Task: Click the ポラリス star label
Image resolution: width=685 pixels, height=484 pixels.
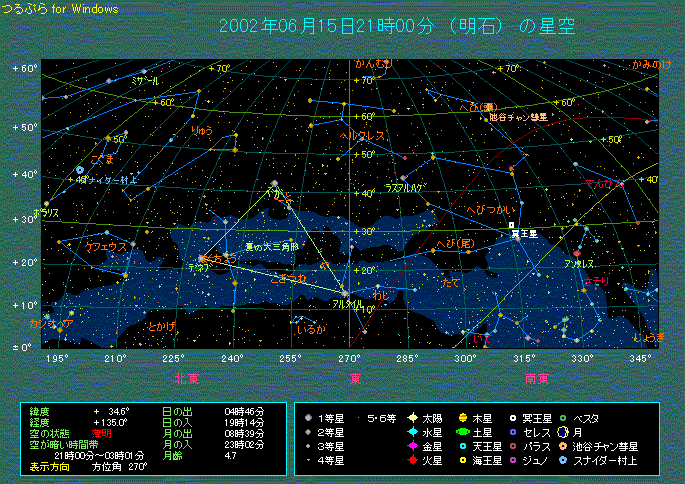Action: pos(46,213)
